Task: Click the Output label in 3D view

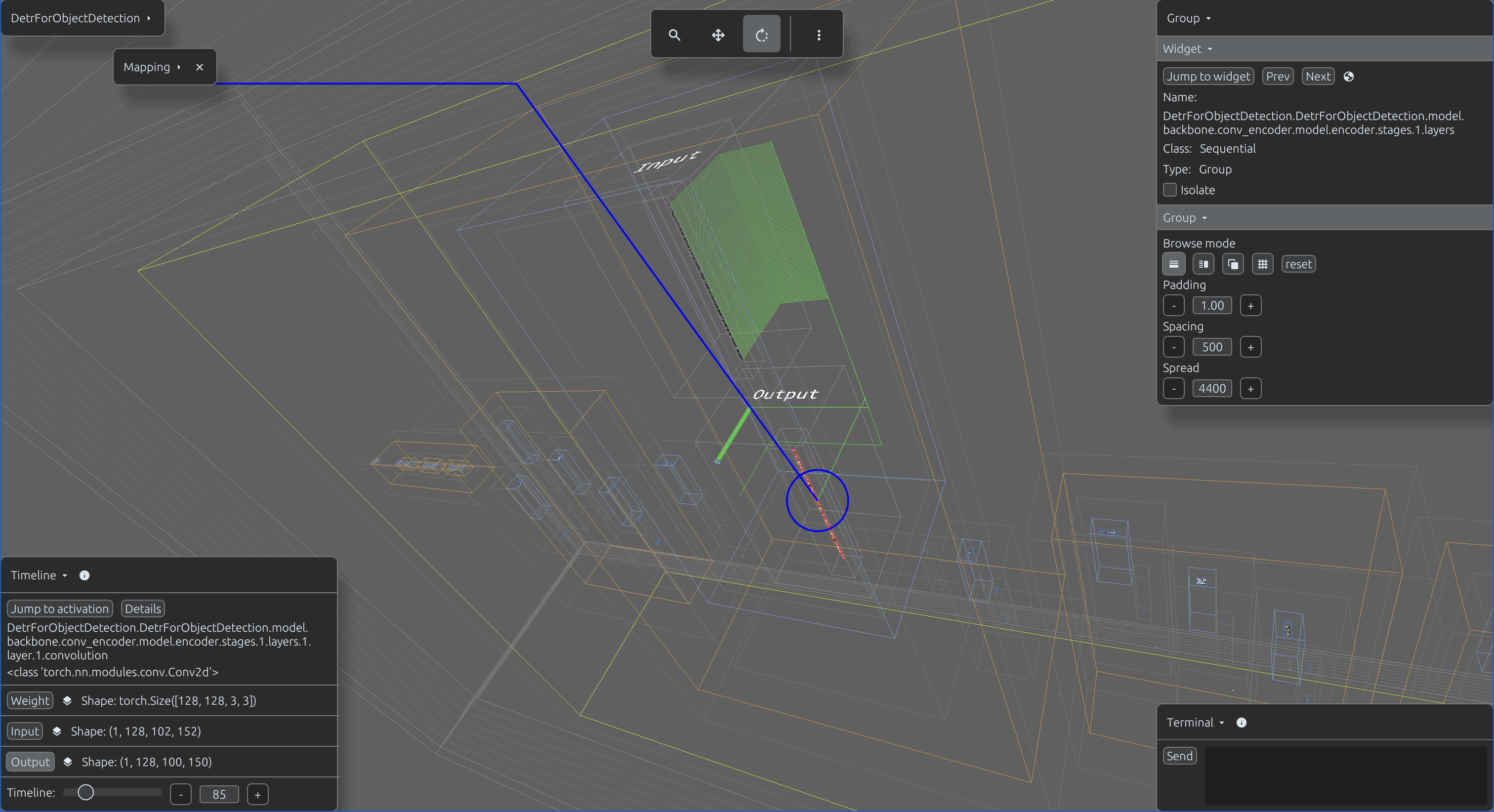Action: pyautogui.click(x=785, y=395)
